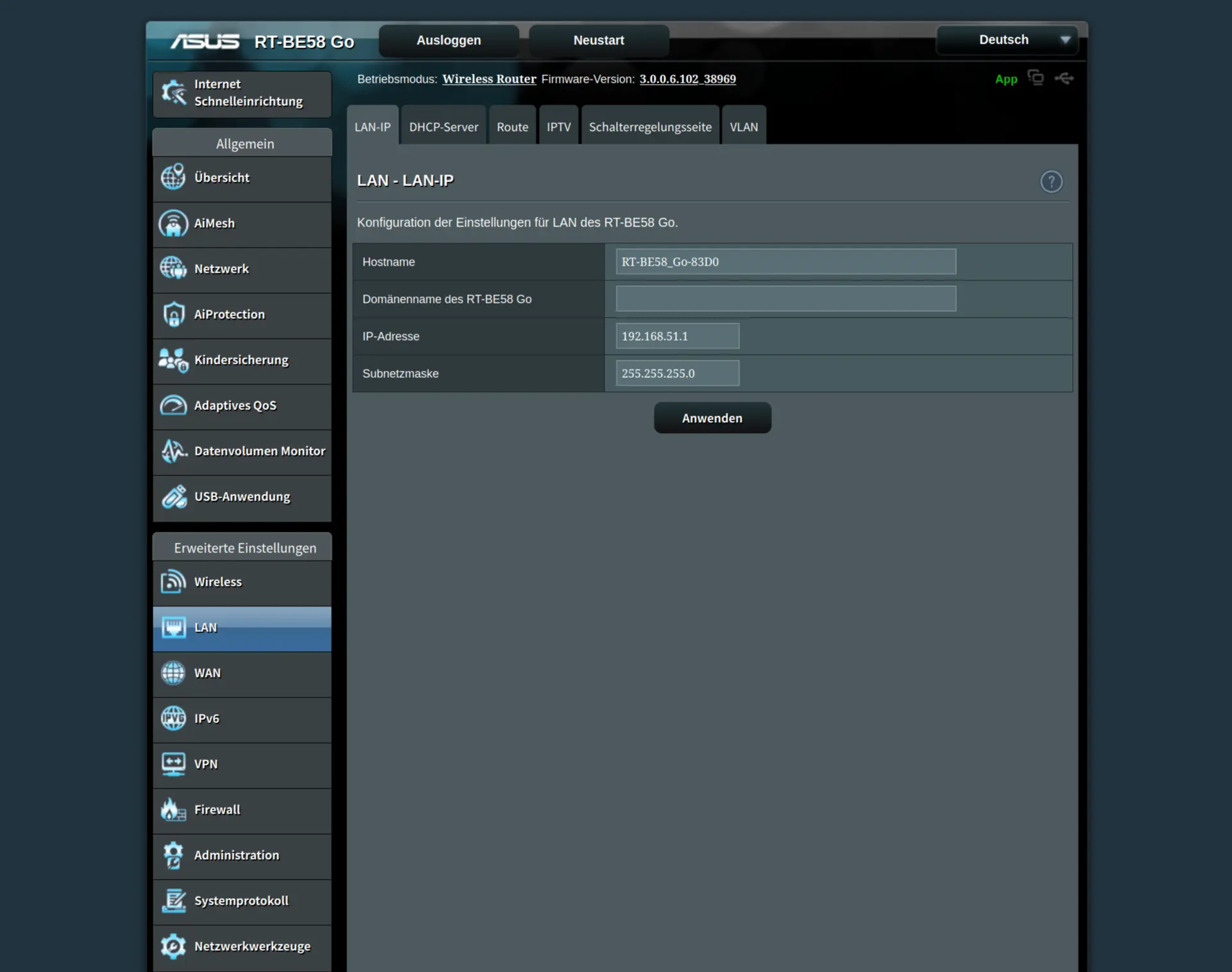The height and width of the screenshot is (972, 1232).
Task: Open the VPN monitor icon in sidebar
Action: (x=173, y=764)
